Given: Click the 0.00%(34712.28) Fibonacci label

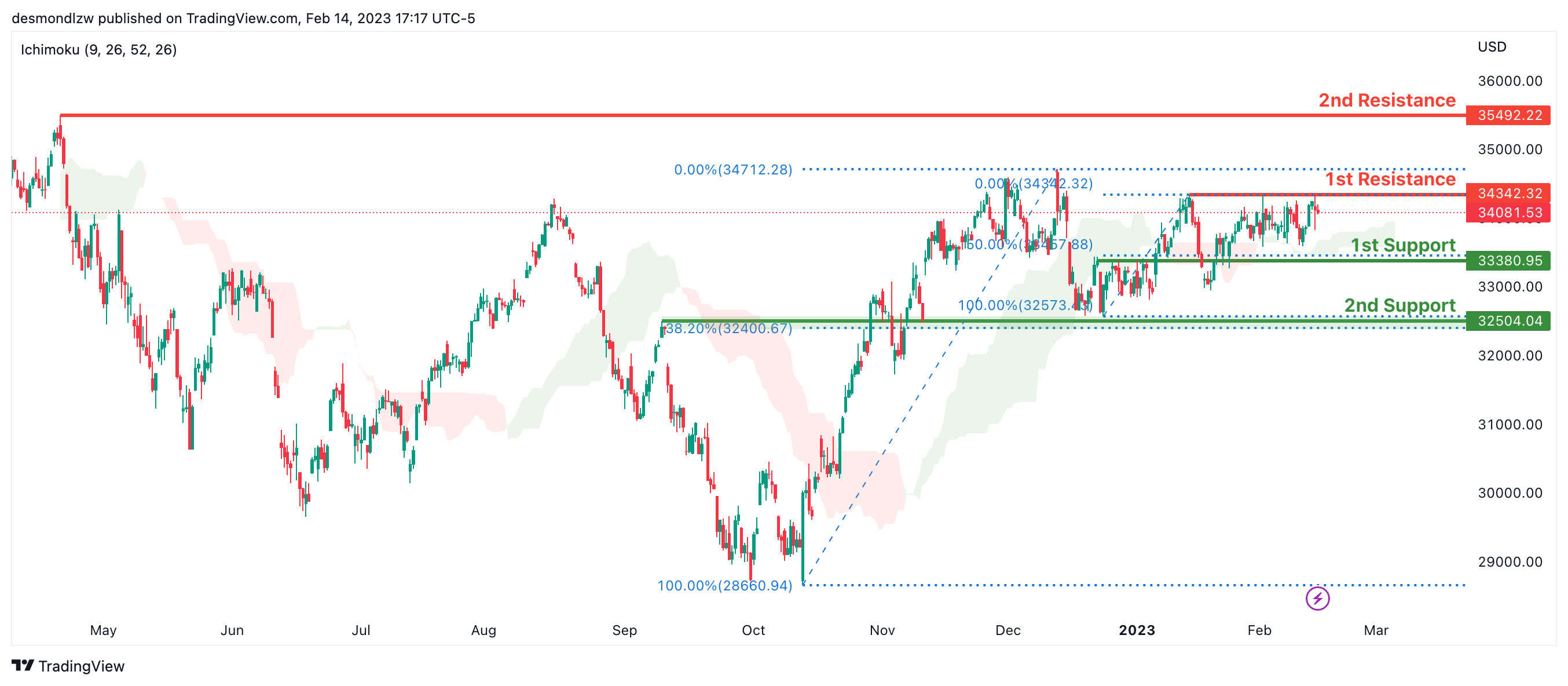Looking at the screenshot, I should point(733,169).
